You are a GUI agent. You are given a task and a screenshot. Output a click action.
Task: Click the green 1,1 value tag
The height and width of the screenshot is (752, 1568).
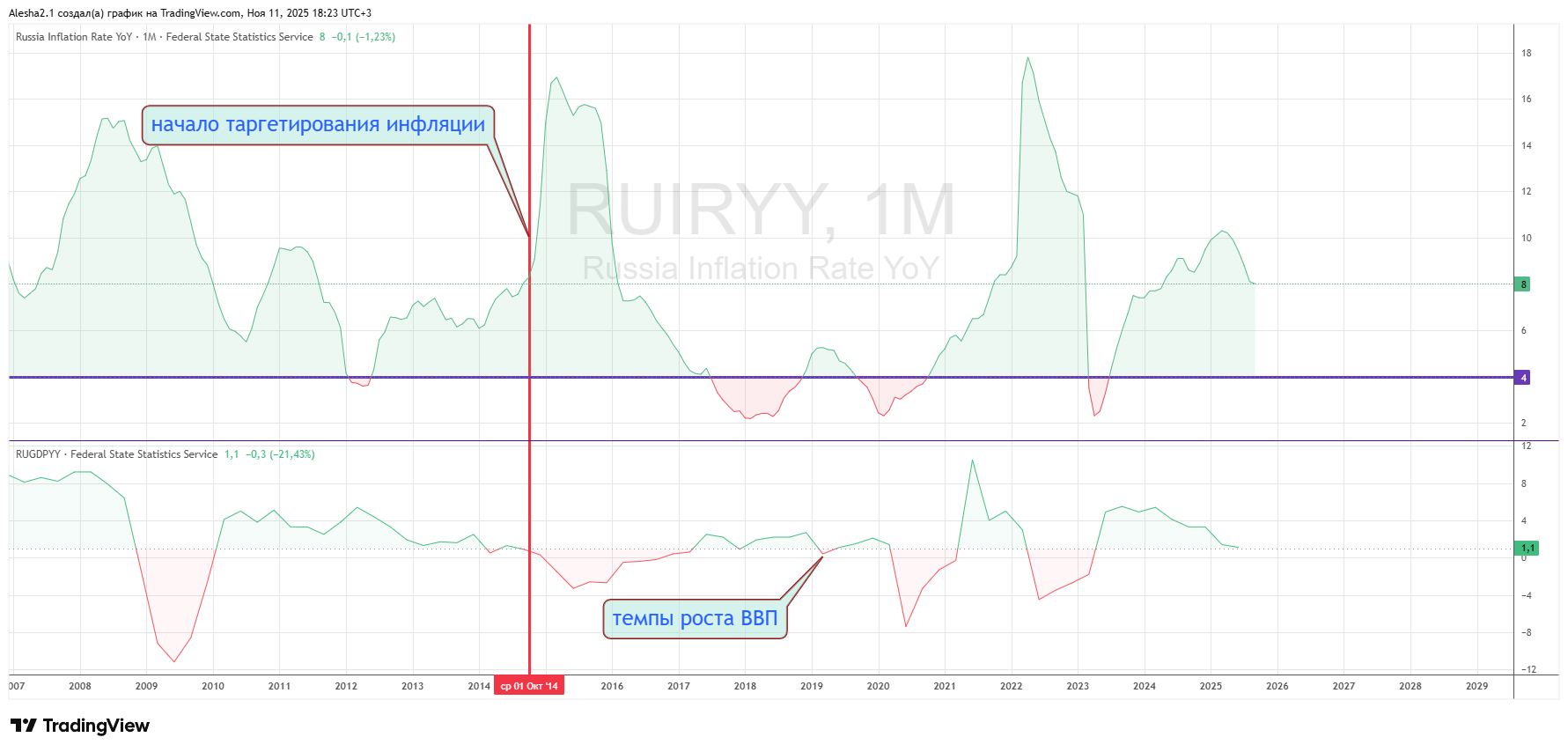pyautogui.click(x=1527, y=549)
